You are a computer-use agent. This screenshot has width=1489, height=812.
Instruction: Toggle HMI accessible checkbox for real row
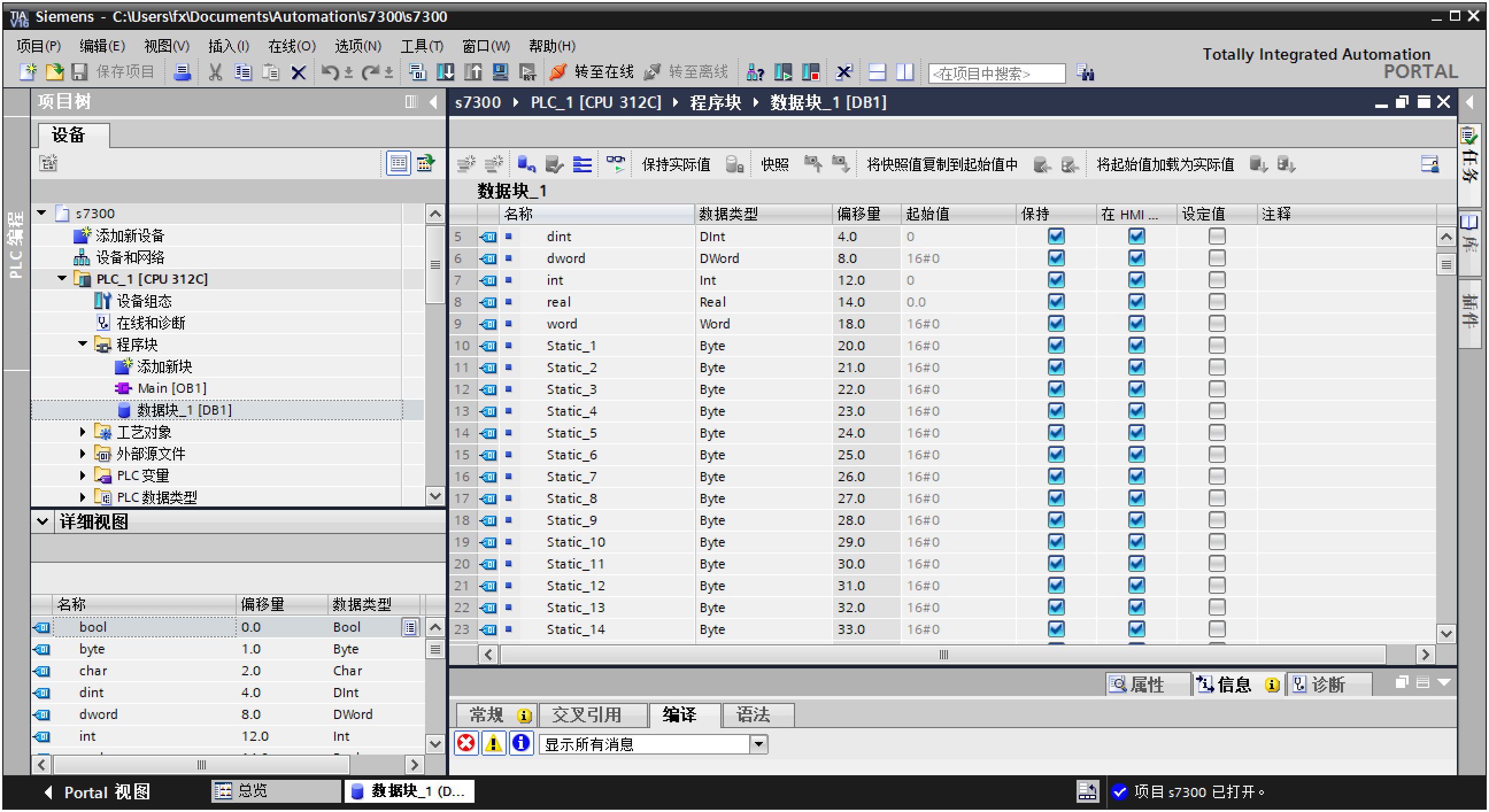pyautogui.click(x=1136, y=301)
